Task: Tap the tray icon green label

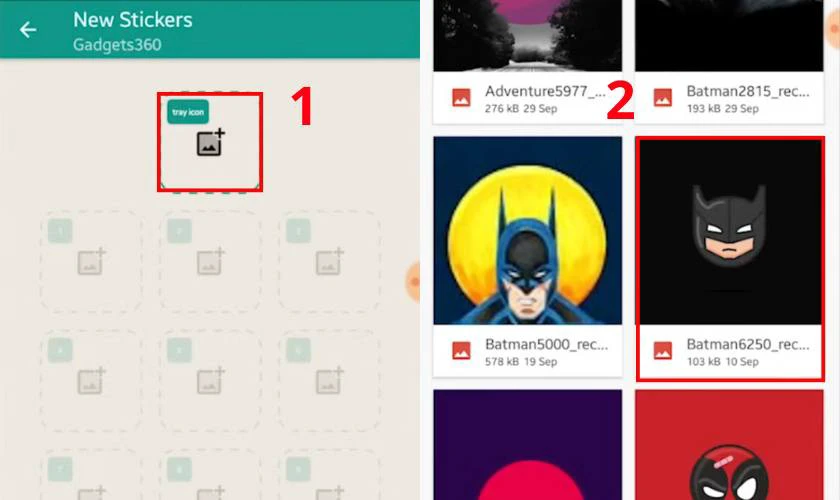Action: click(x=188, y=112)
